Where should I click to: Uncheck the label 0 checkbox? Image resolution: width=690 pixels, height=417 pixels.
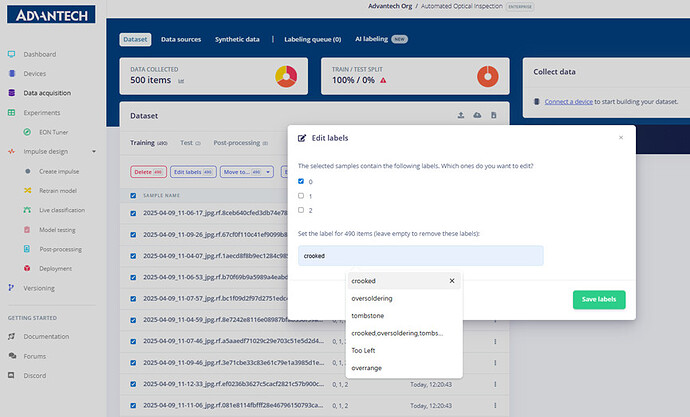pos(301,181)
